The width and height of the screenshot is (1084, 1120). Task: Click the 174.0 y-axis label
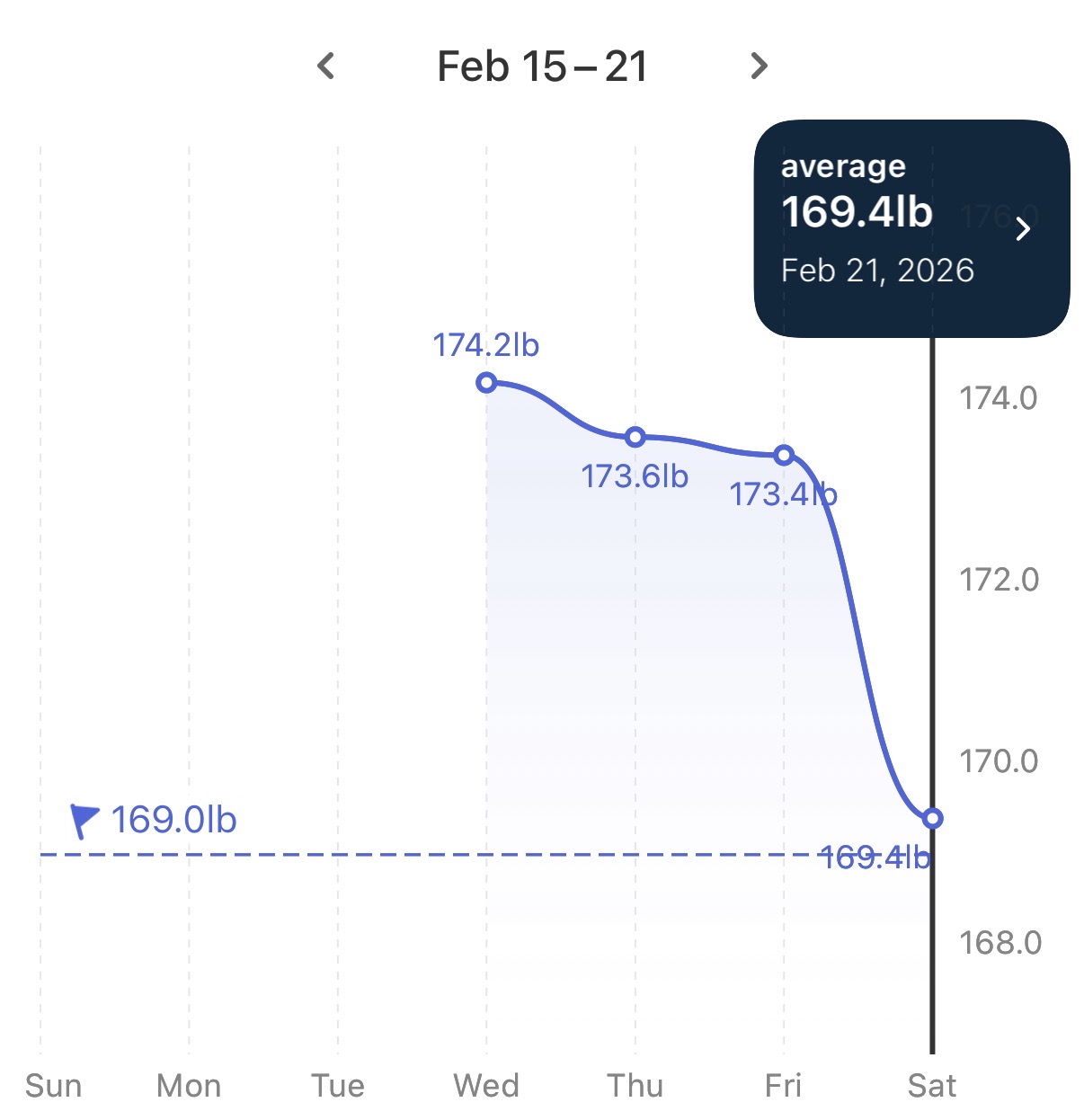[998, 398]
